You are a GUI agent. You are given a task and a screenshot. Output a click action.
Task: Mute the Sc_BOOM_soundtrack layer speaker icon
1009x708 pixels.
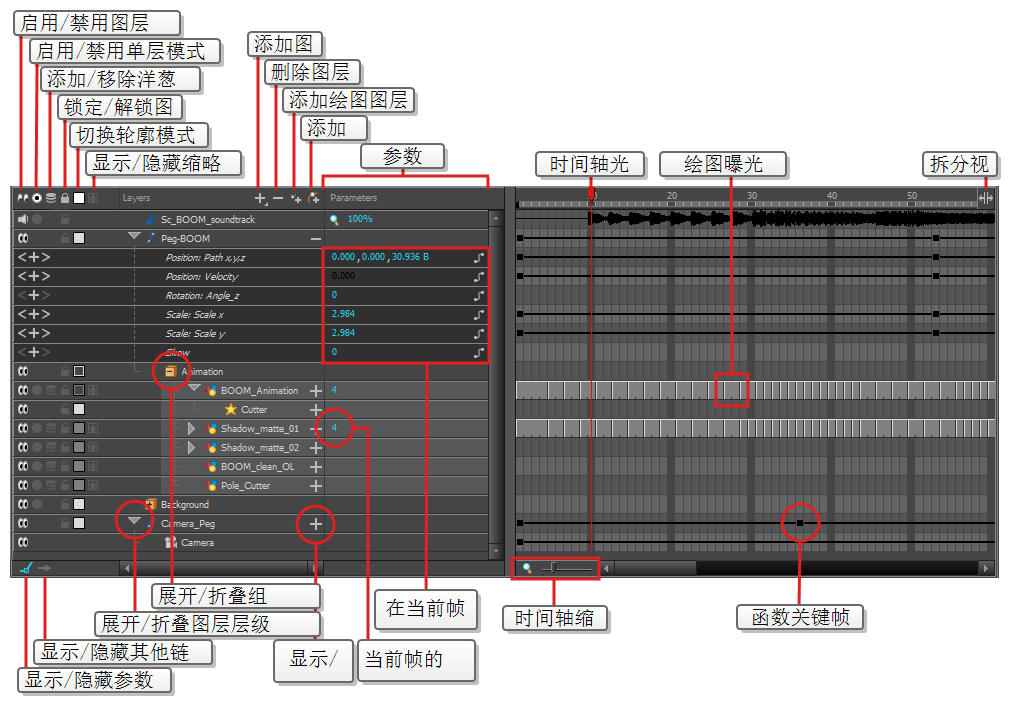[22, 219]
